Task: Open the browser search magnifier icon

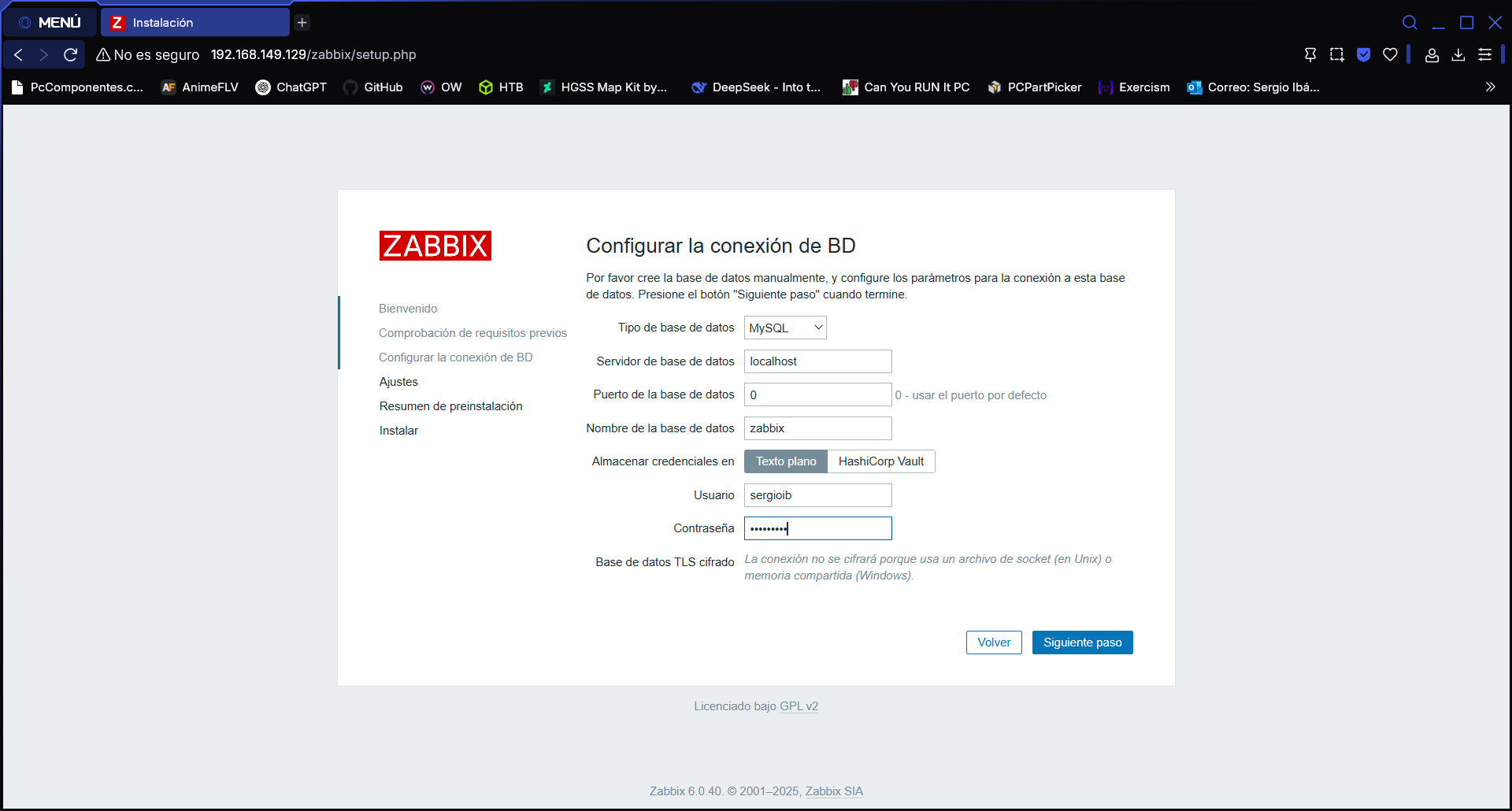Action: 1410,22
